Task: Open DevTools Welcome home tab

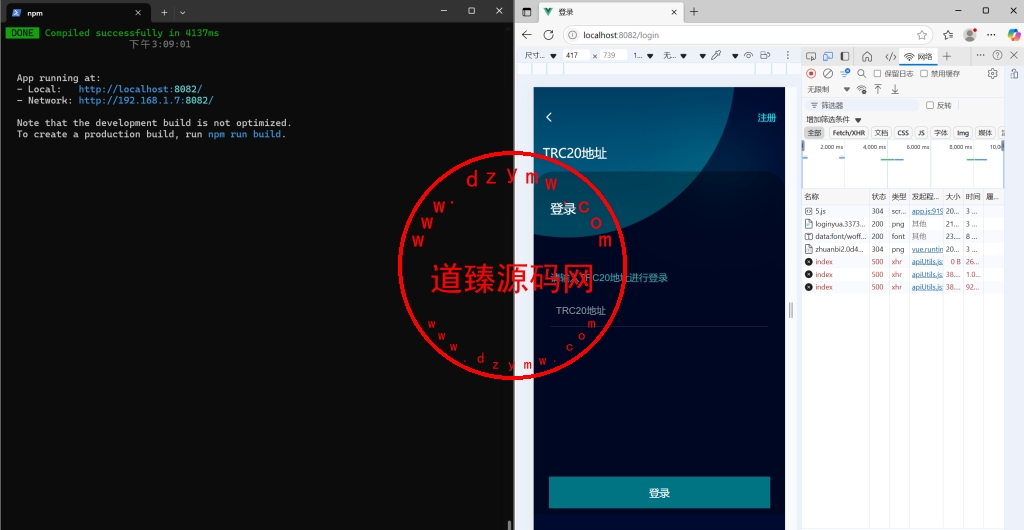Action: (x=867, y=56)
